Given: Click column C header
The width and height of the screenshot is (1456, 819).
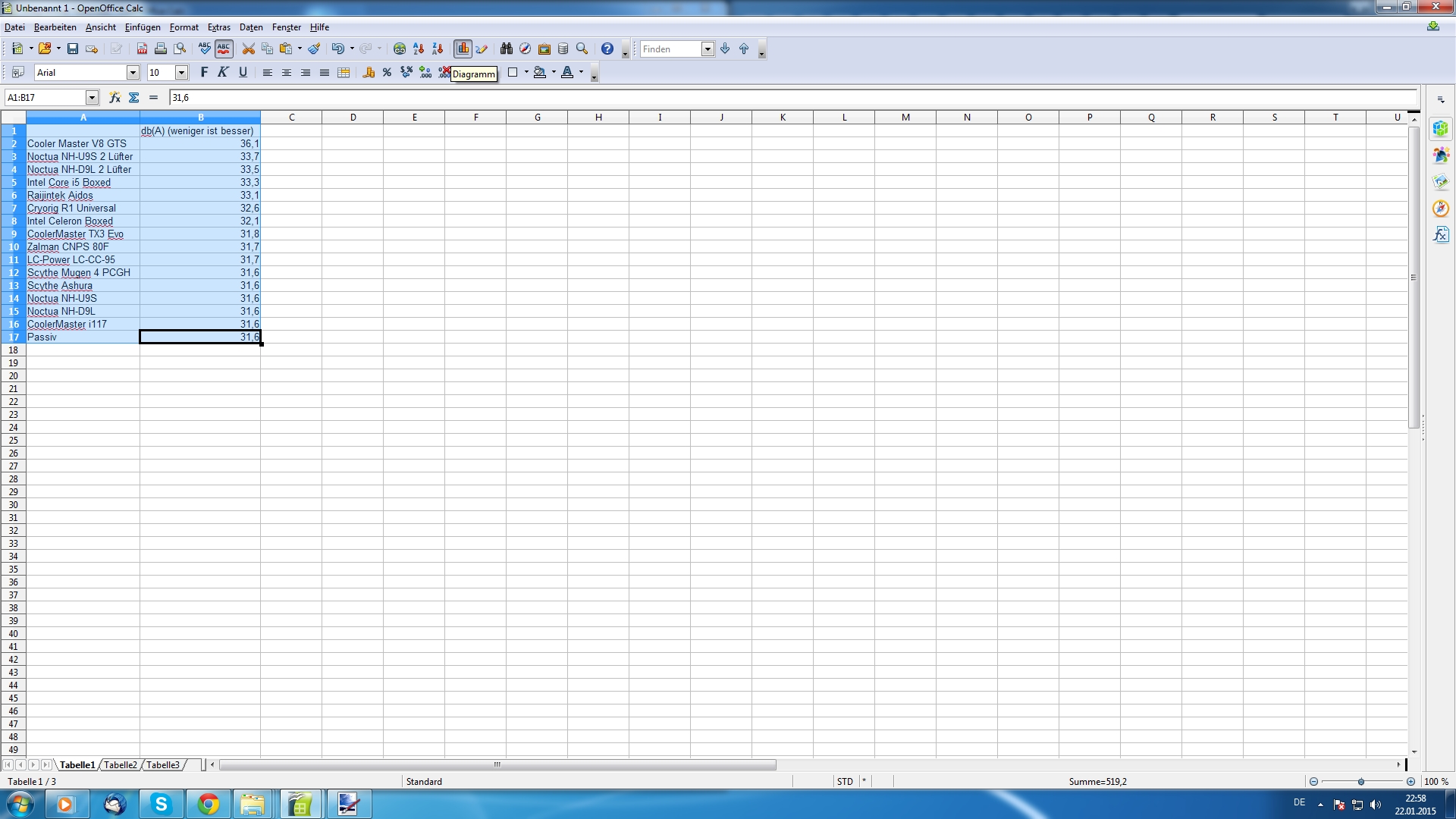Looking at the screenshot, I should 291,117.
